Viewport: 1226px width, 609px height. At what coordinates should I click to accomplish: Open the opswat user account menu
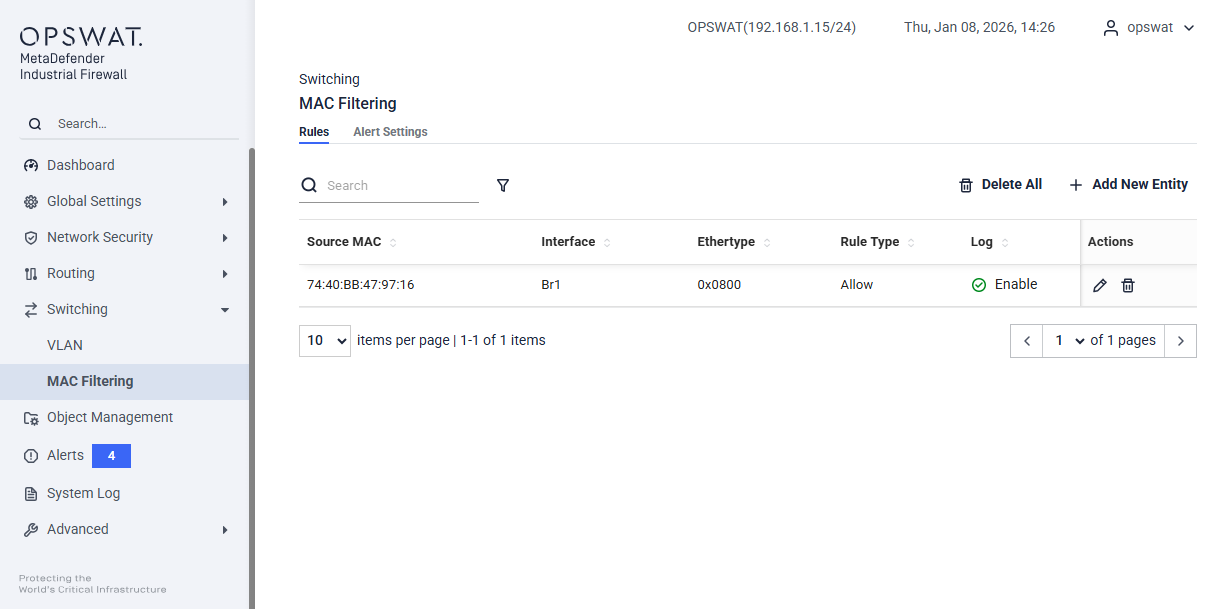1149,28
